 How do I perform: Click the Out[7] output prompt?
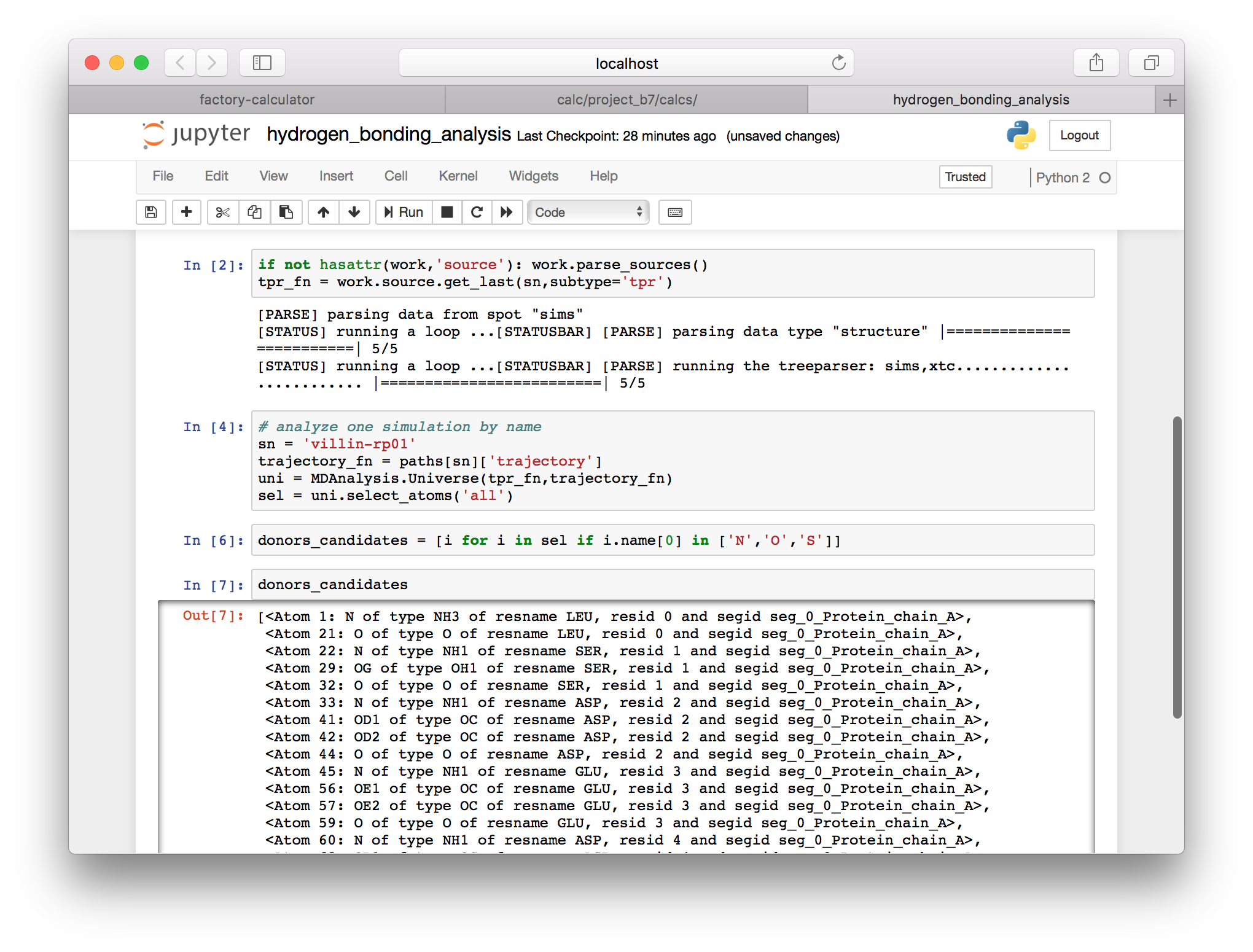213,616
